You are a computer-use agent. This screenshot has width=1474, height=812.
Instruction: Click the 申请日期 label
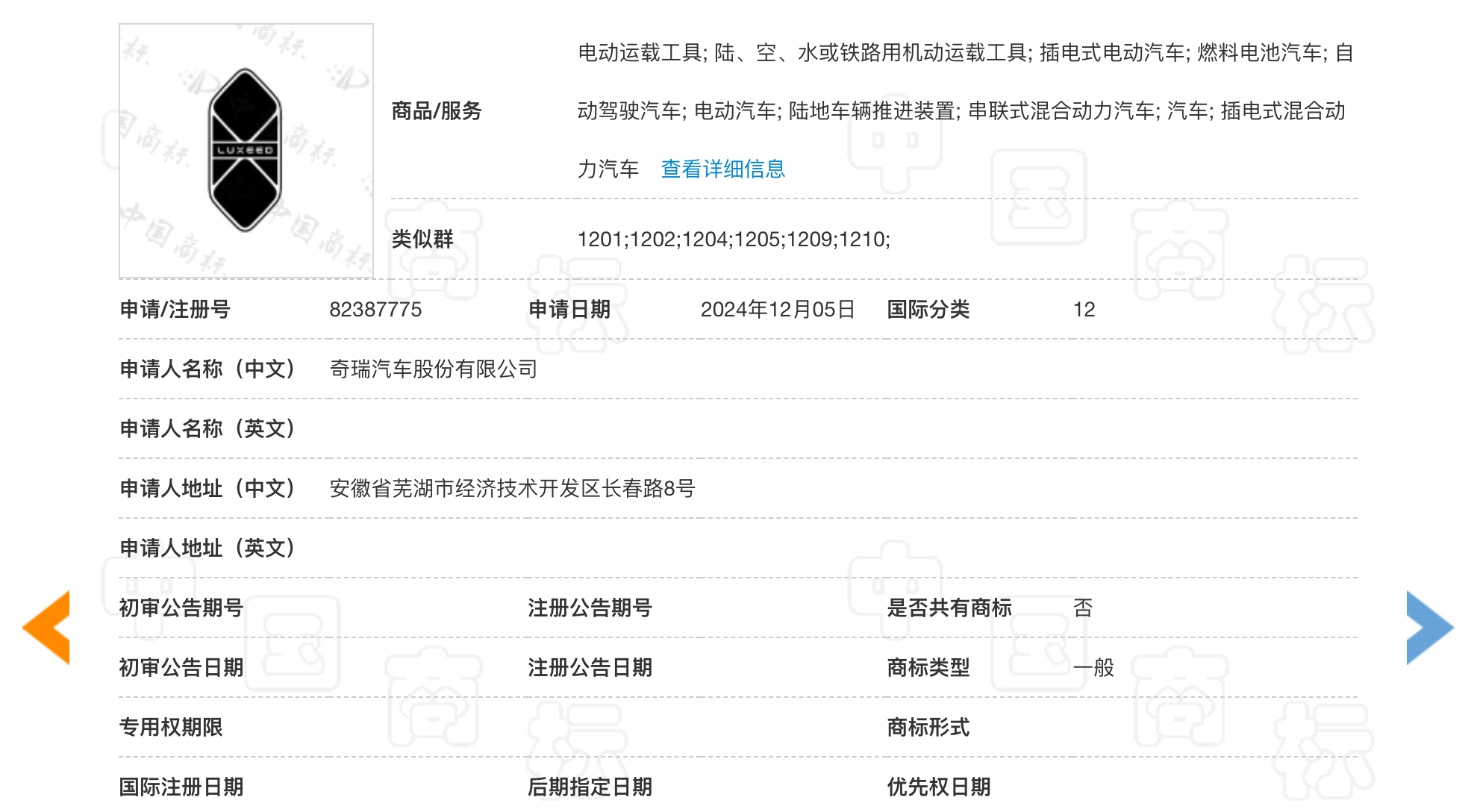pos(569,310)
